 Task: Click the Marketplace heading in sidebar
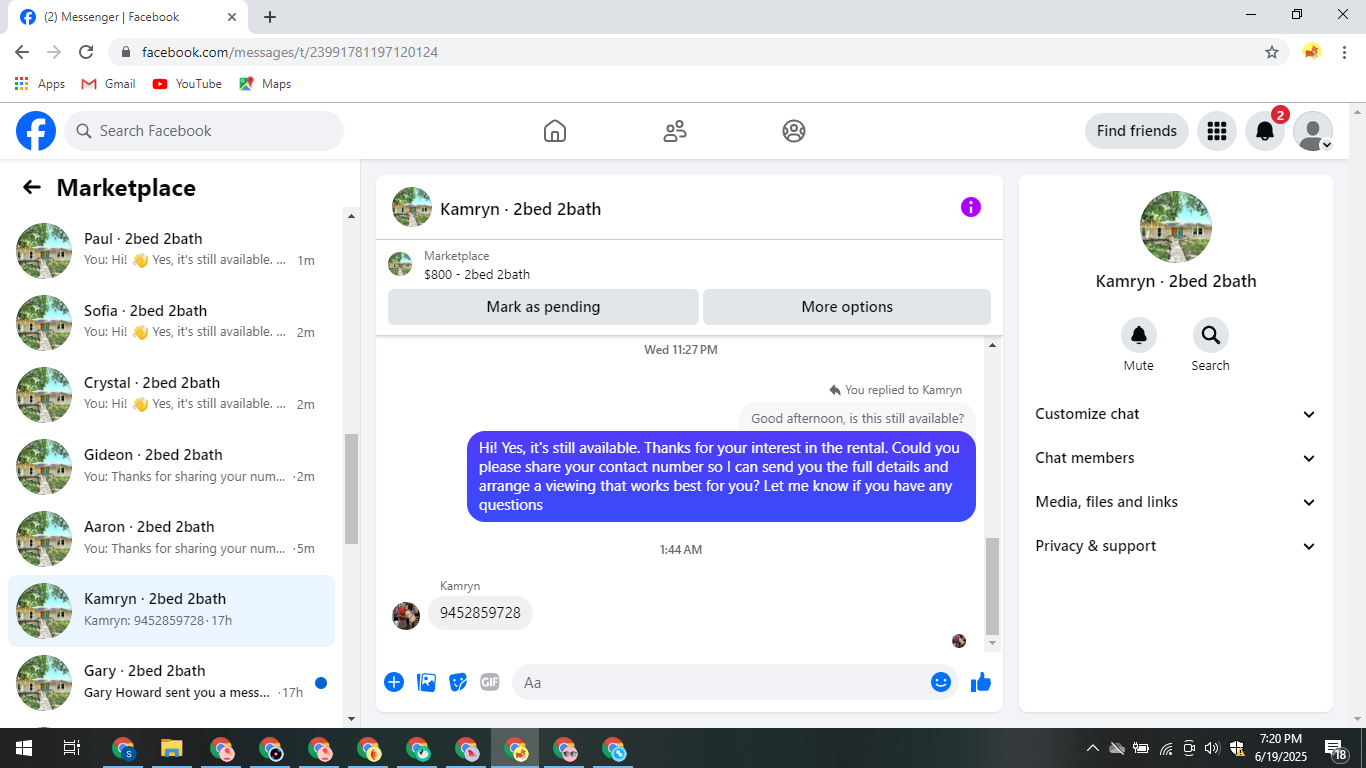coord(126,188)
